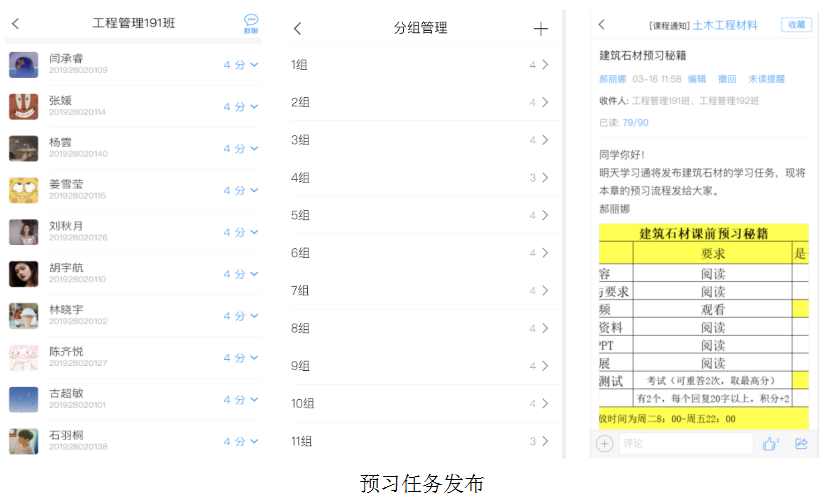Click the 收藏 favorite button
838x502 pixels.
coord(796,25)
